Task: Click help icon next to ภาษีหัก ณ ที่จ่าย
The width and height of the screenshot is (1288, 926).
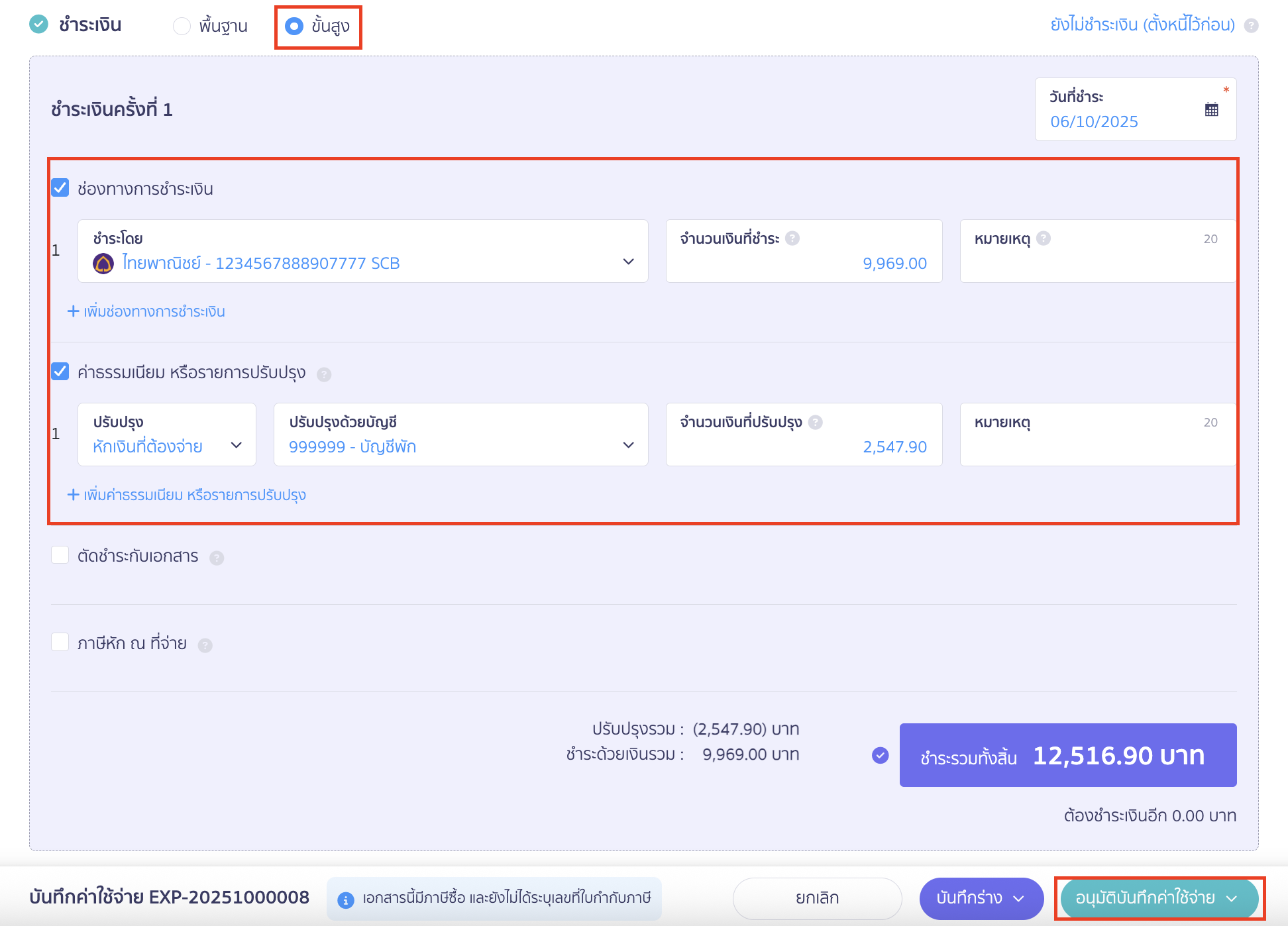Action: pyautogui.click(x=205, y=645)
